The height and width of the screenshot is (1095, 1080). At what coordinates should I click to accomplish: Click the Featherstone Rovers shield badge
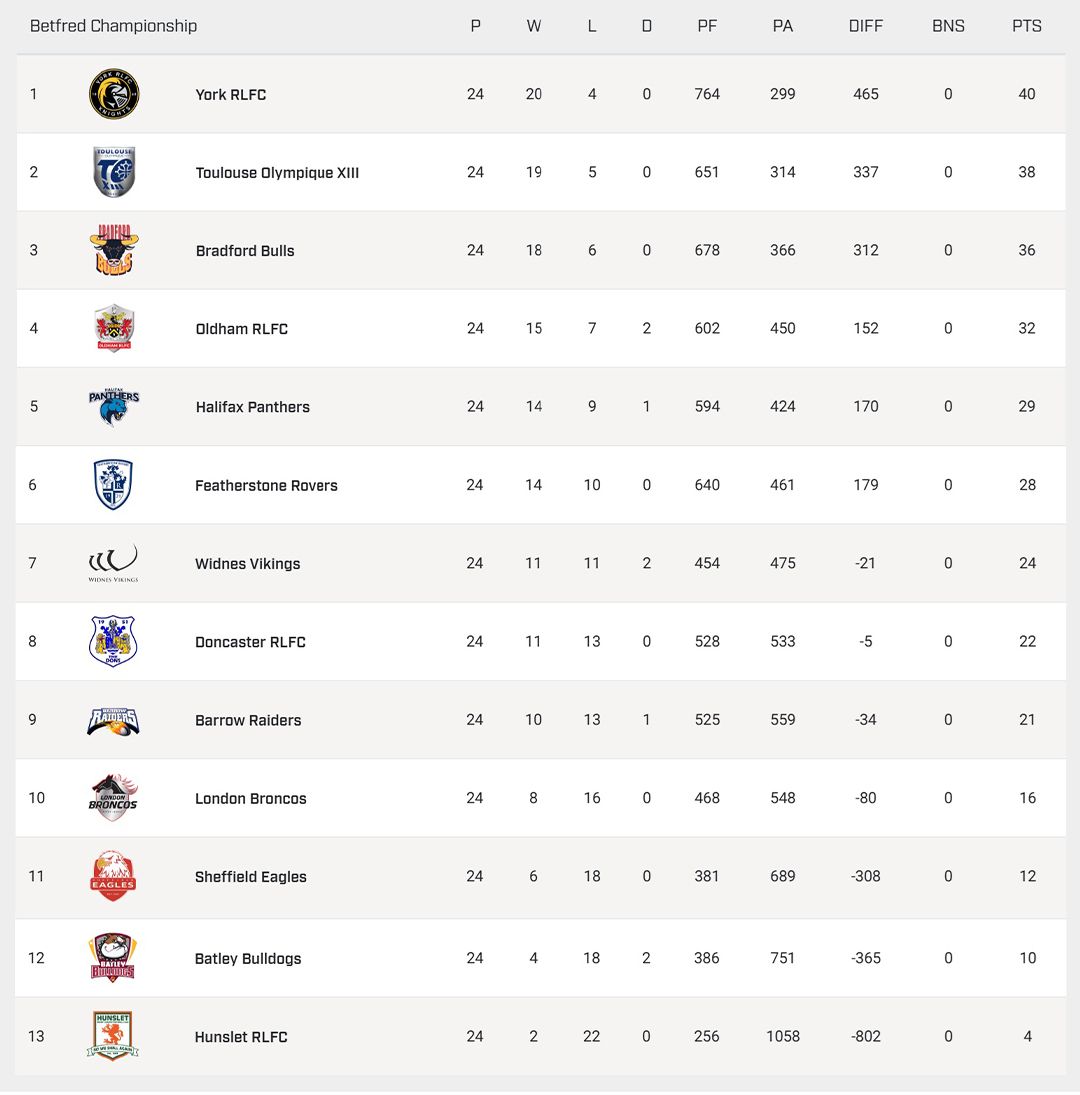click(113, 485)
